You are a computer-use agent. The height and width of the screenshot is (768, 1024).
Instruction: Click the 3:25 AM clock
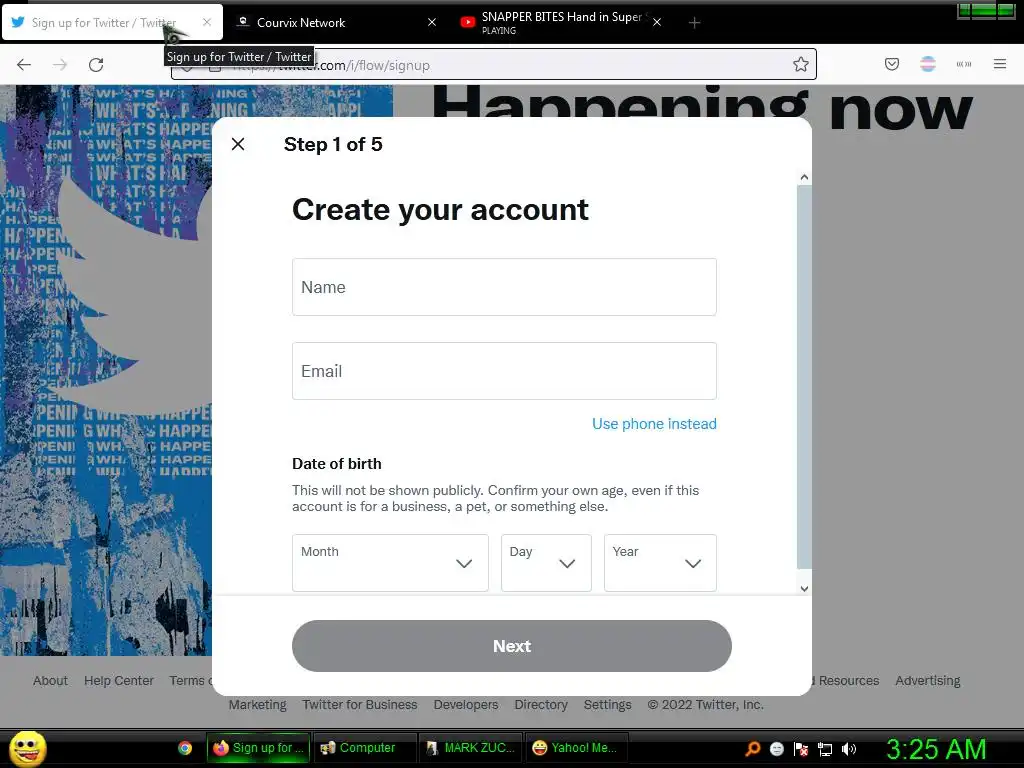click(x=936, y=749)
